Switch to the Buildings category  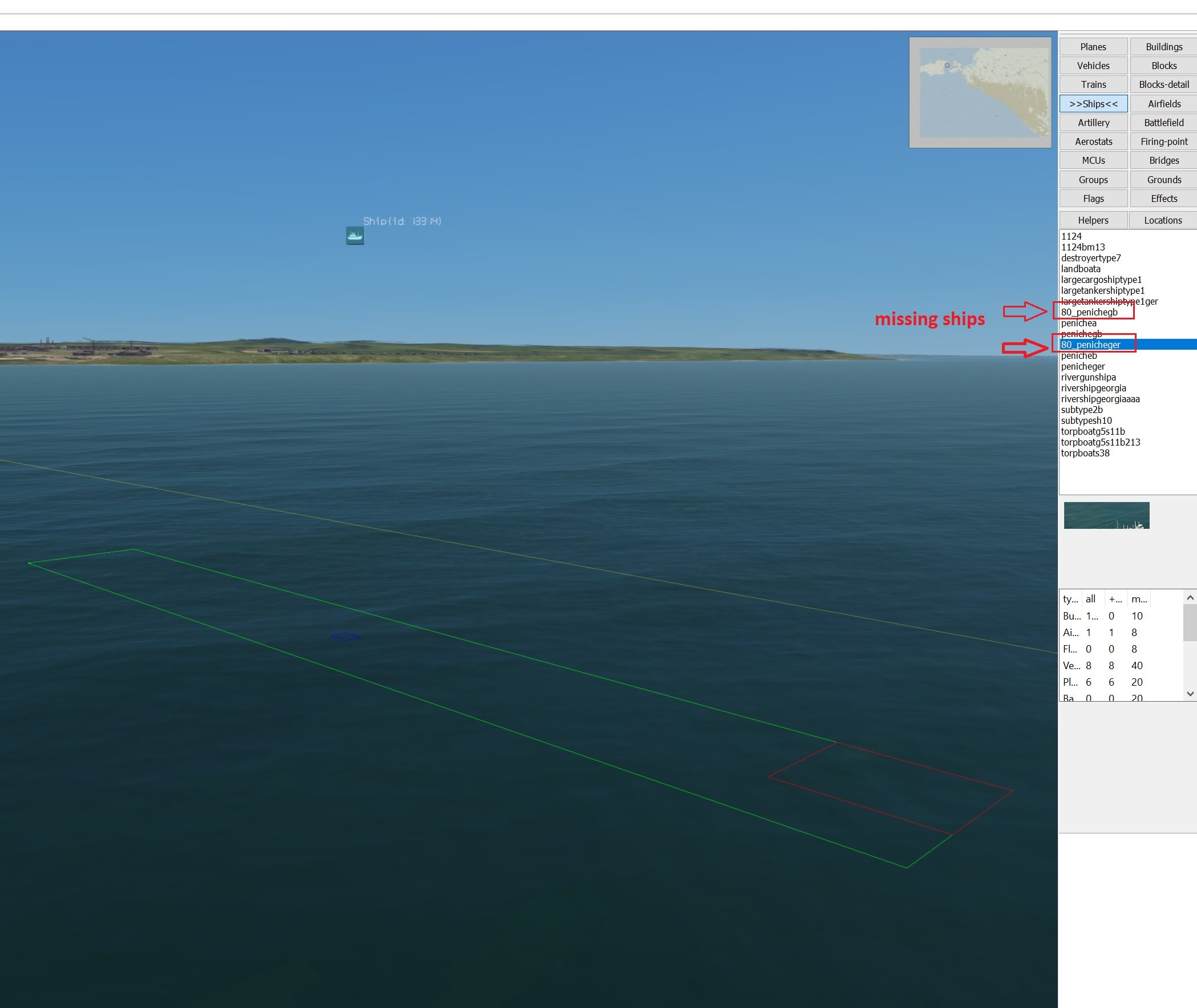coord(1164,47)
